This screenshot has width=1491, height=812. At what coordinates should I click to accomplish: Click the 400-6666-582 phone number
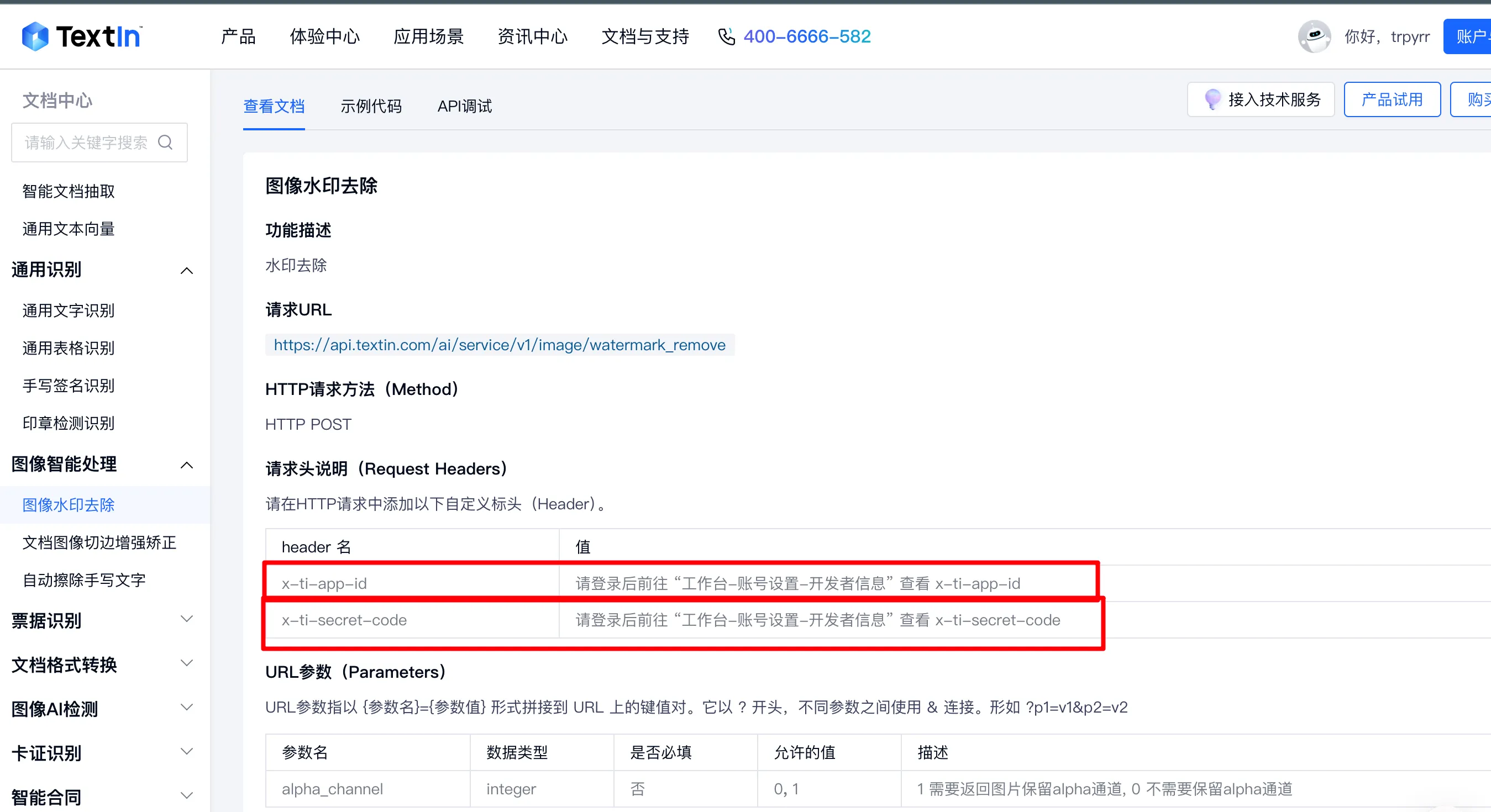click(x=807, y=36)
